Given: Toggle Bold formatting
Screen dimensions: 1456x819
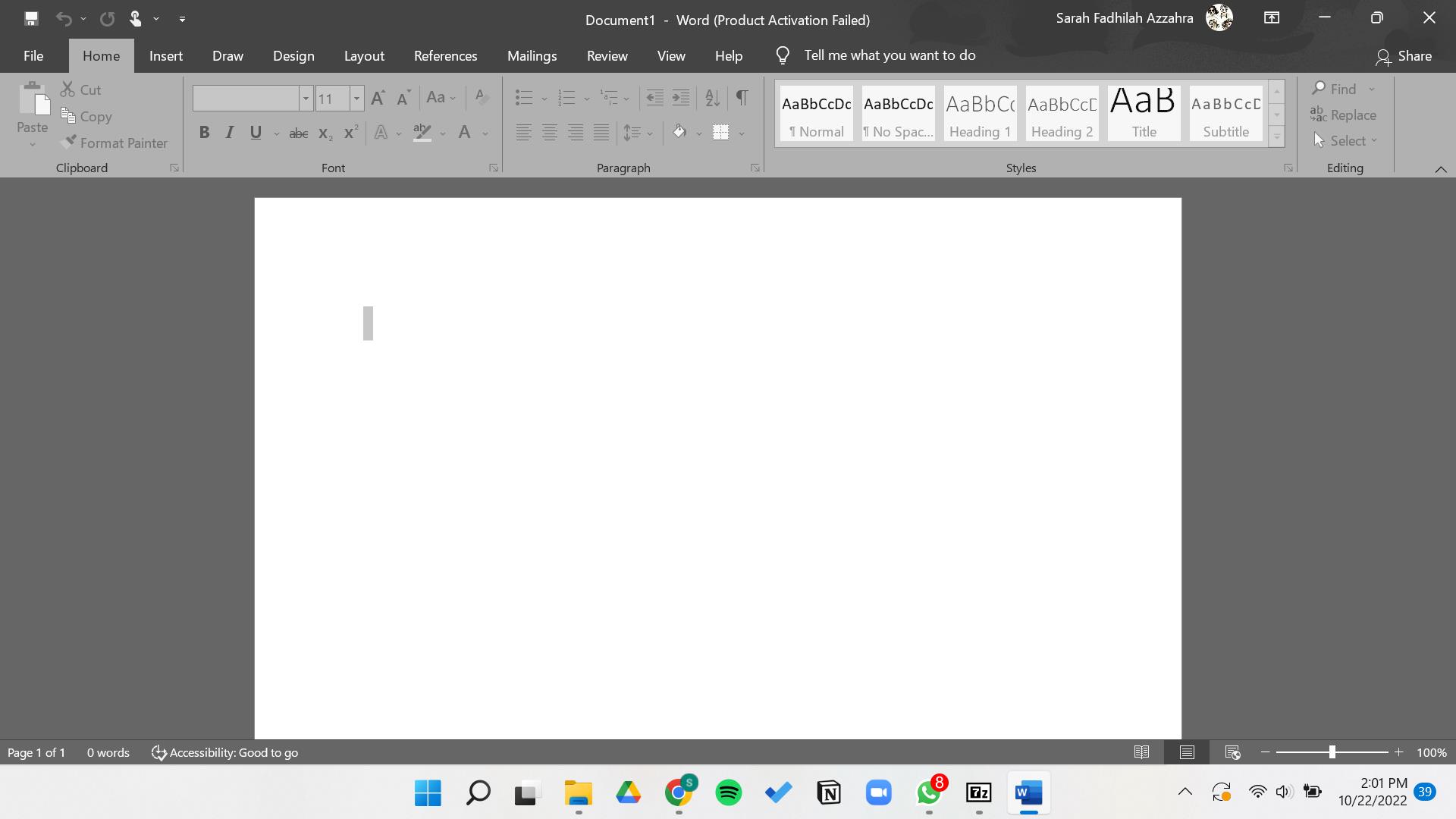Looking at the screenshot, I should 204,133.
